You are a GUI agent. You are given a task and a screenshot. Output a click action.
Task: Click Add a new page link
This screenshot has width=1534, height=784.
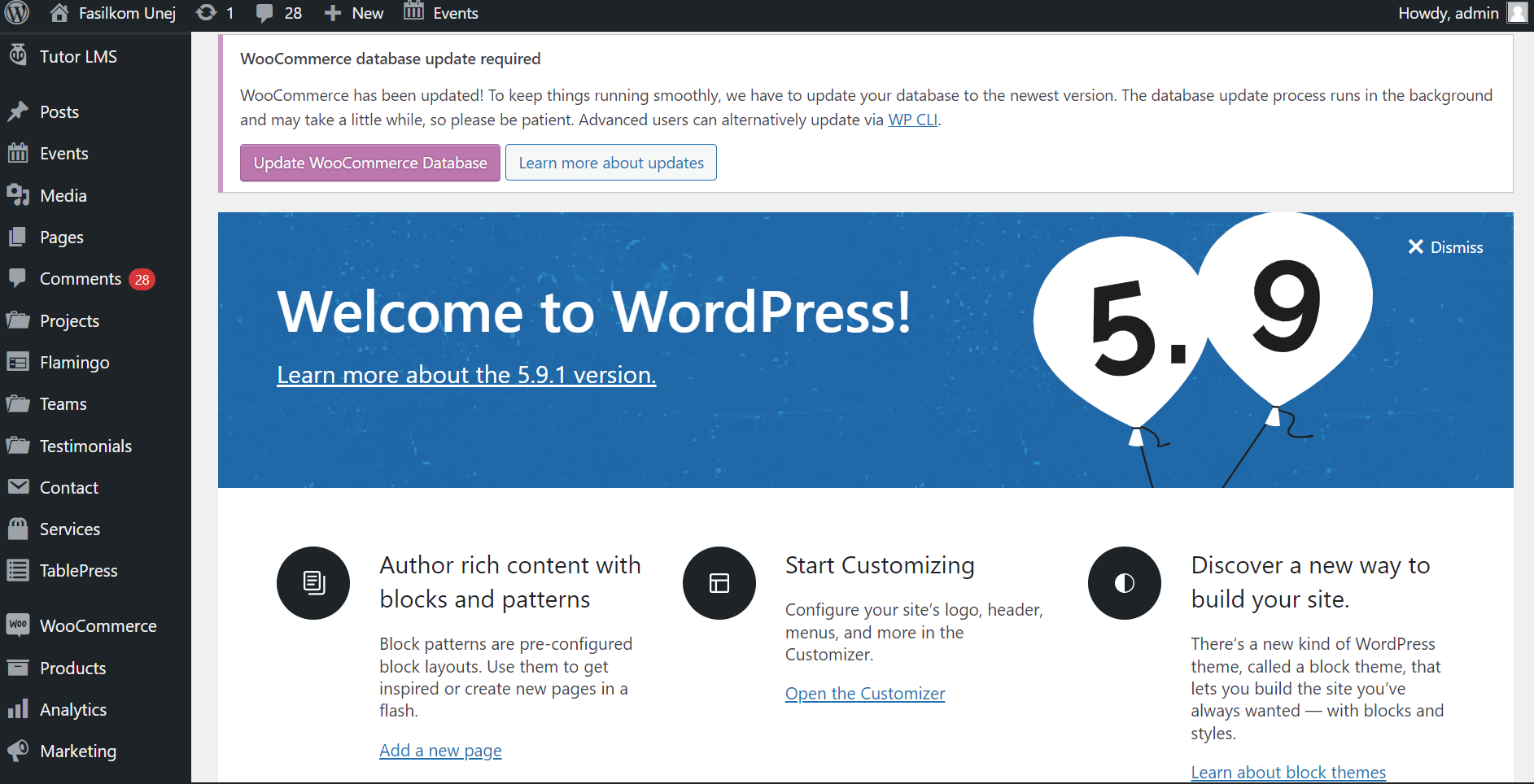click(440, 750)
